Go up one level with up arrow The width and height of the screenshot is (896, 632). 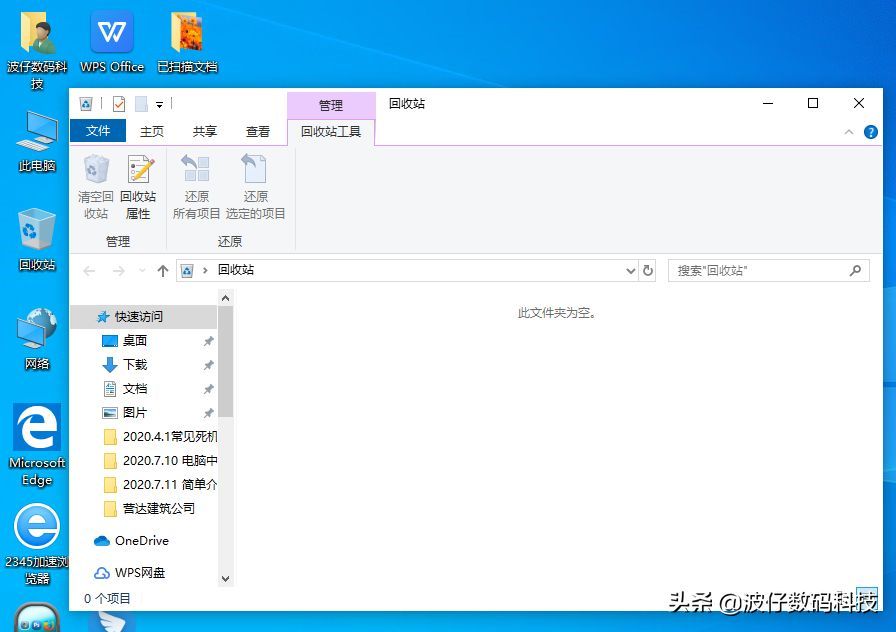[163, 270]
